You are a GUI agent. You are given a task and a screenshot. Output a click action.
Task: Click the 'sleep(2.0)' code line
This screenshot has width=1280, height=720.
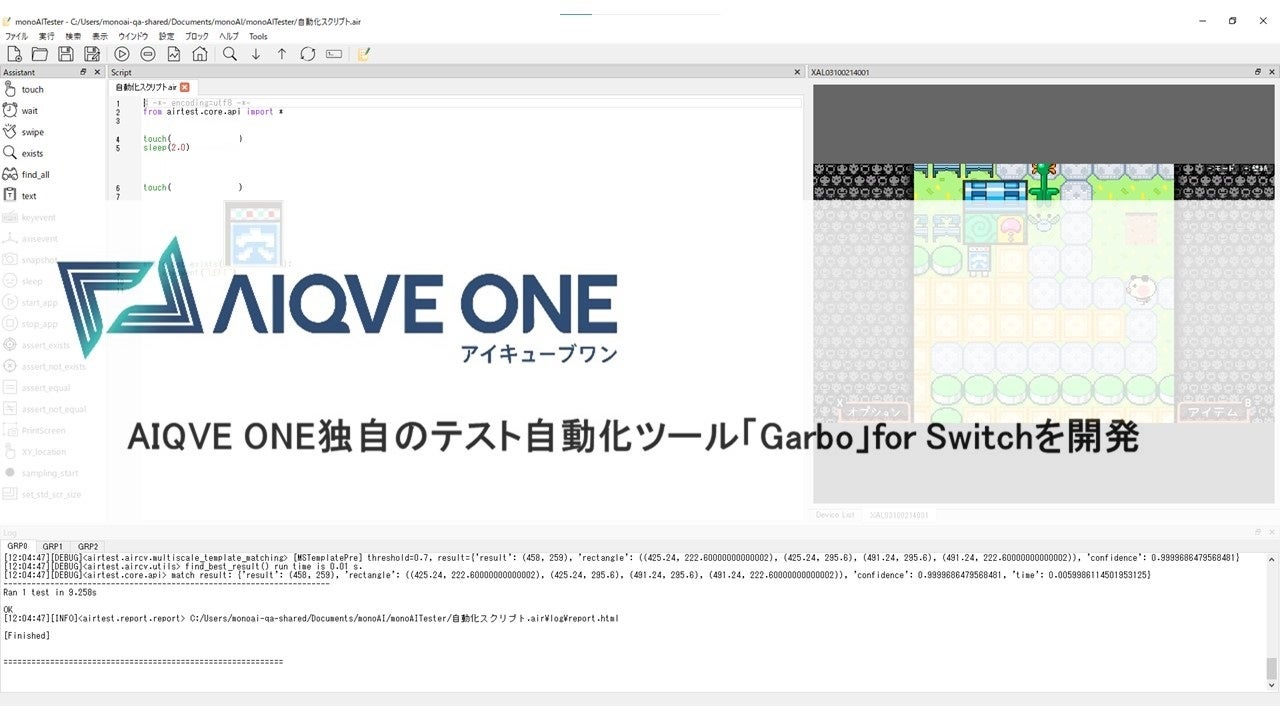(x=166, y=148)
